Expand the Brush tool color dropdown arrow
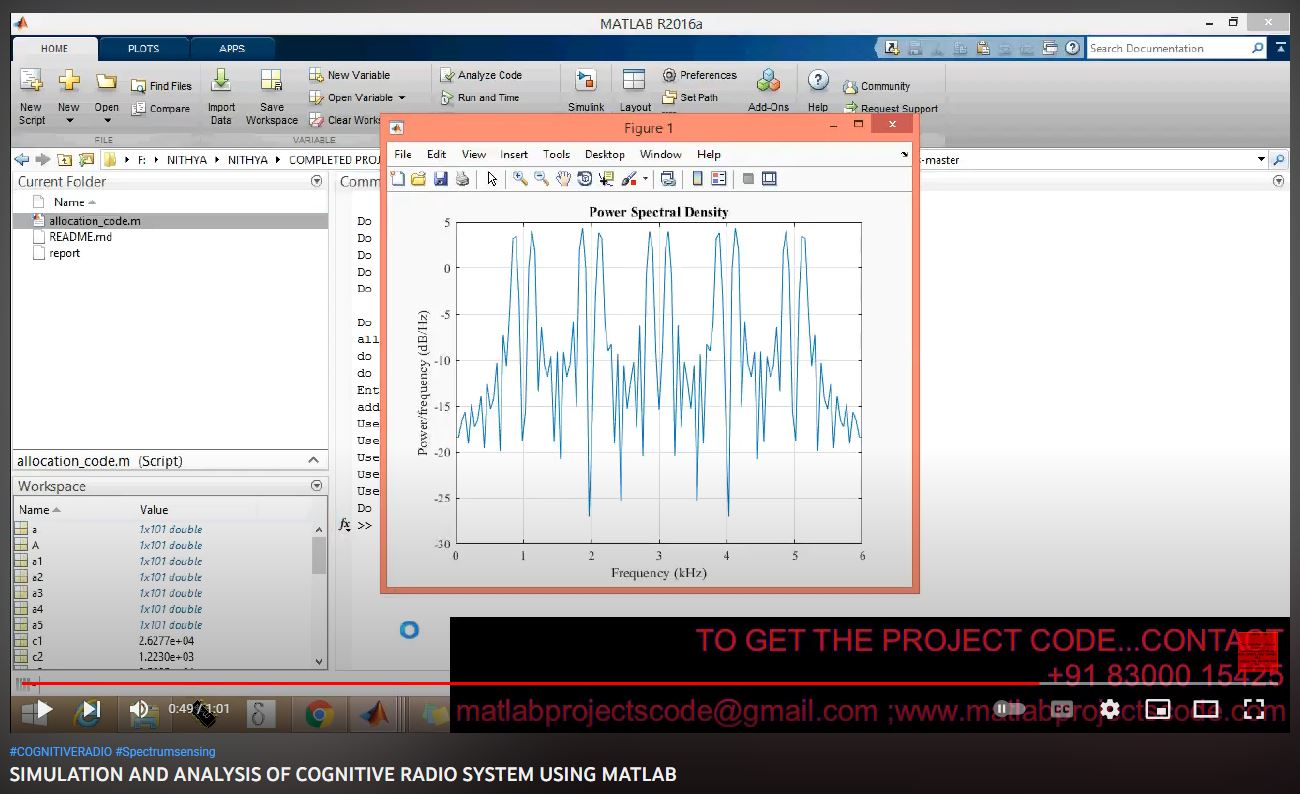 (645, 179)
